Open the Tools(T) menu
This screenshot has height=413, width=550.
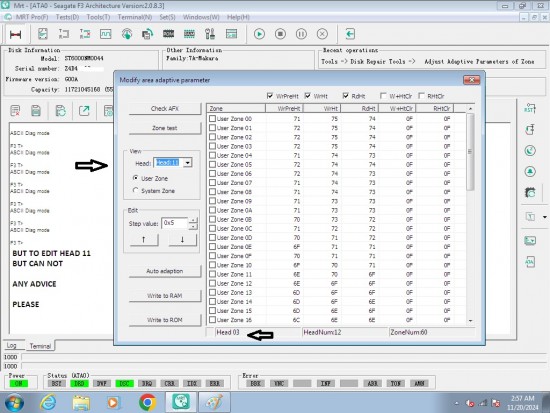(x=98, y=17)
